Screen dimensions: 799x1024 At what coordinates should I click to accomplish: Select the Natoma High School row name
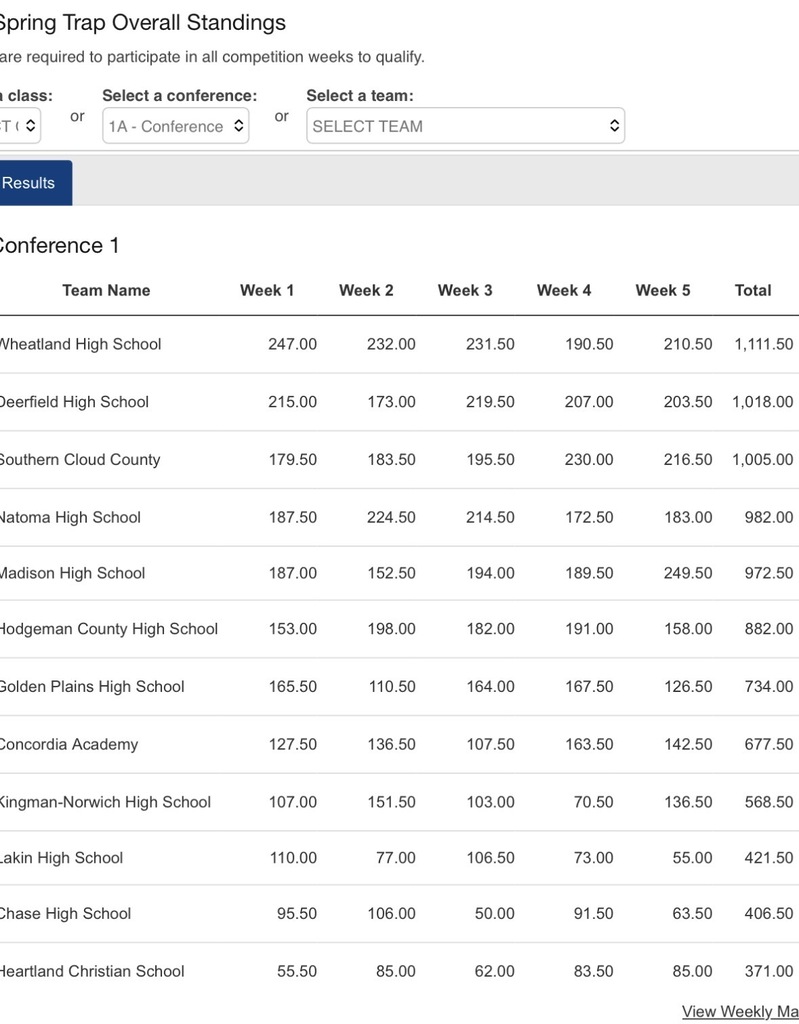pyautogui.click(x=70, y=517)
